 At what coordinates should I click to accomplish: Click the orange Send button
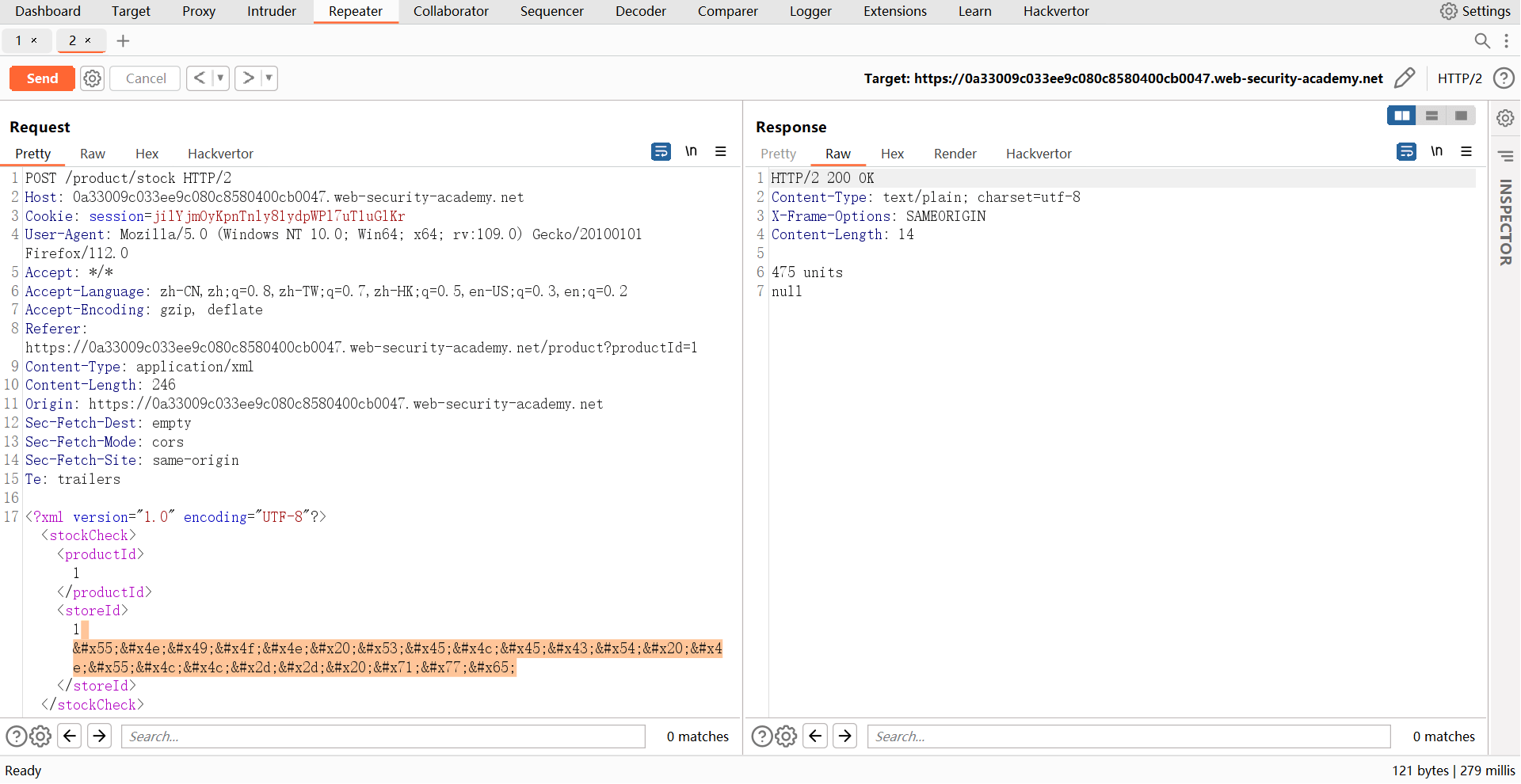[42, 78]
